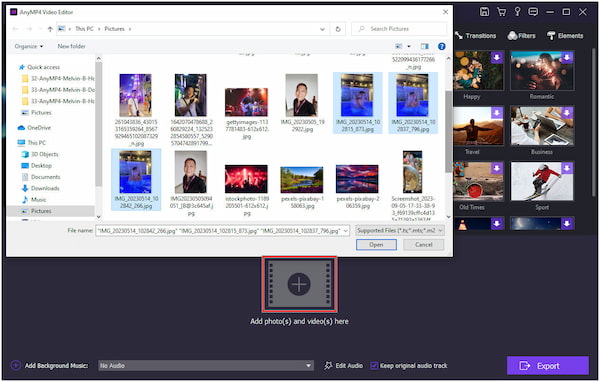
Task: Download the Old Times theme via its arrow badge
Action: [497, 168]
